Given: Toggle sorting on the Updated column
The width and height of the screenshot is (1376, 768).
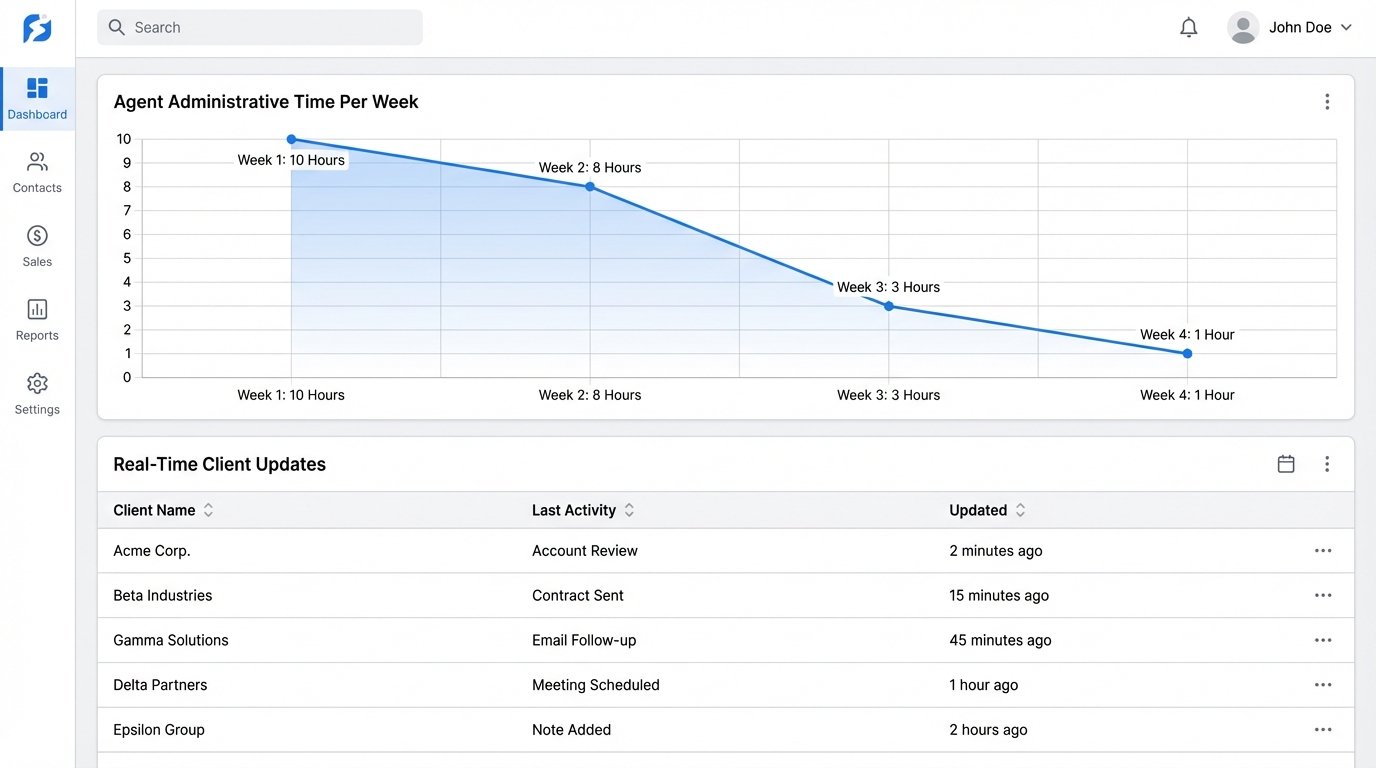Looking at the screenshot, I should point(1020,510).
